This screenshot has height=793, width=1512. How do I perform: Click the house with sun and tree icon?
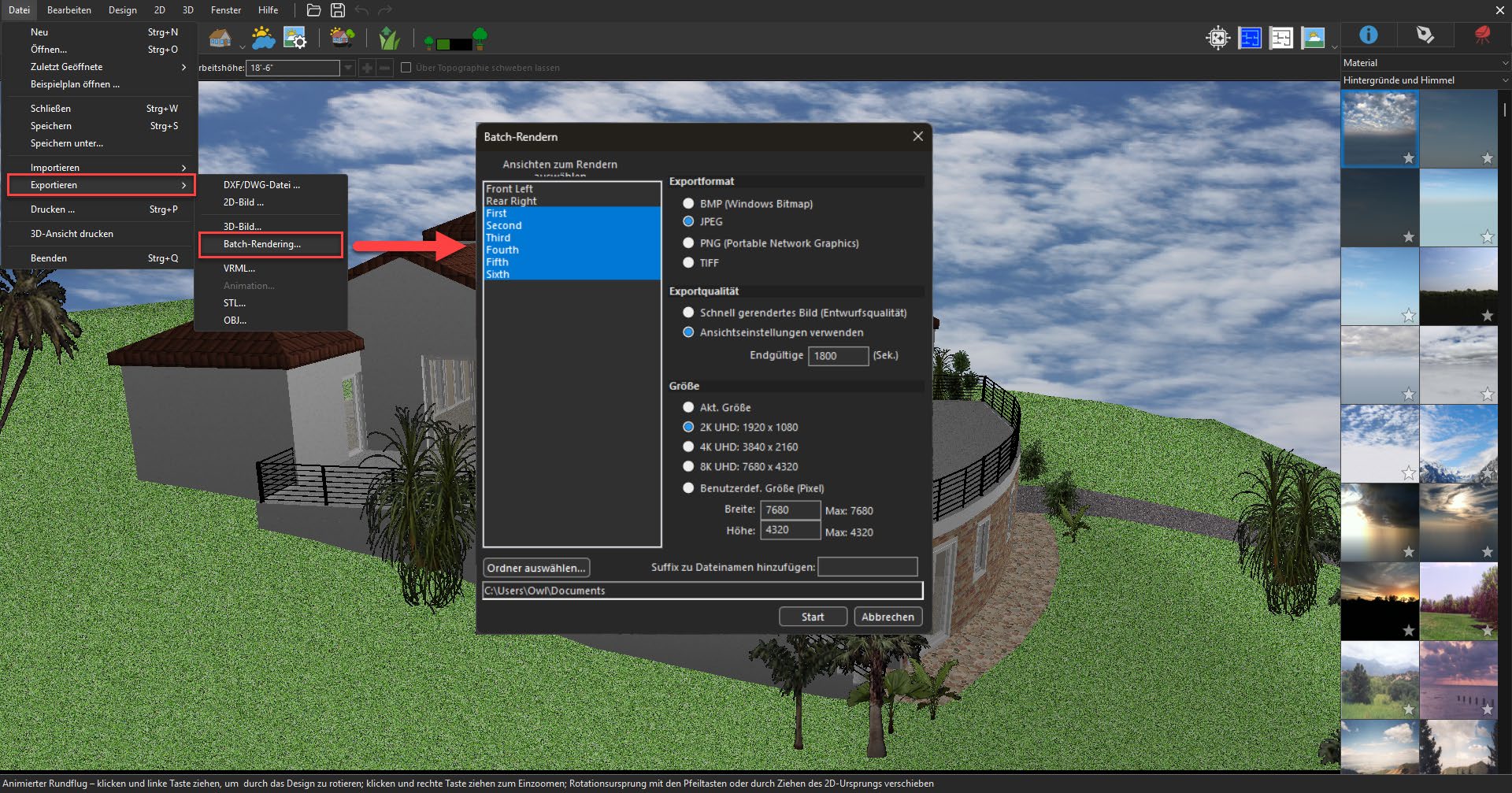pyautogui.click(x=342, y=38)
